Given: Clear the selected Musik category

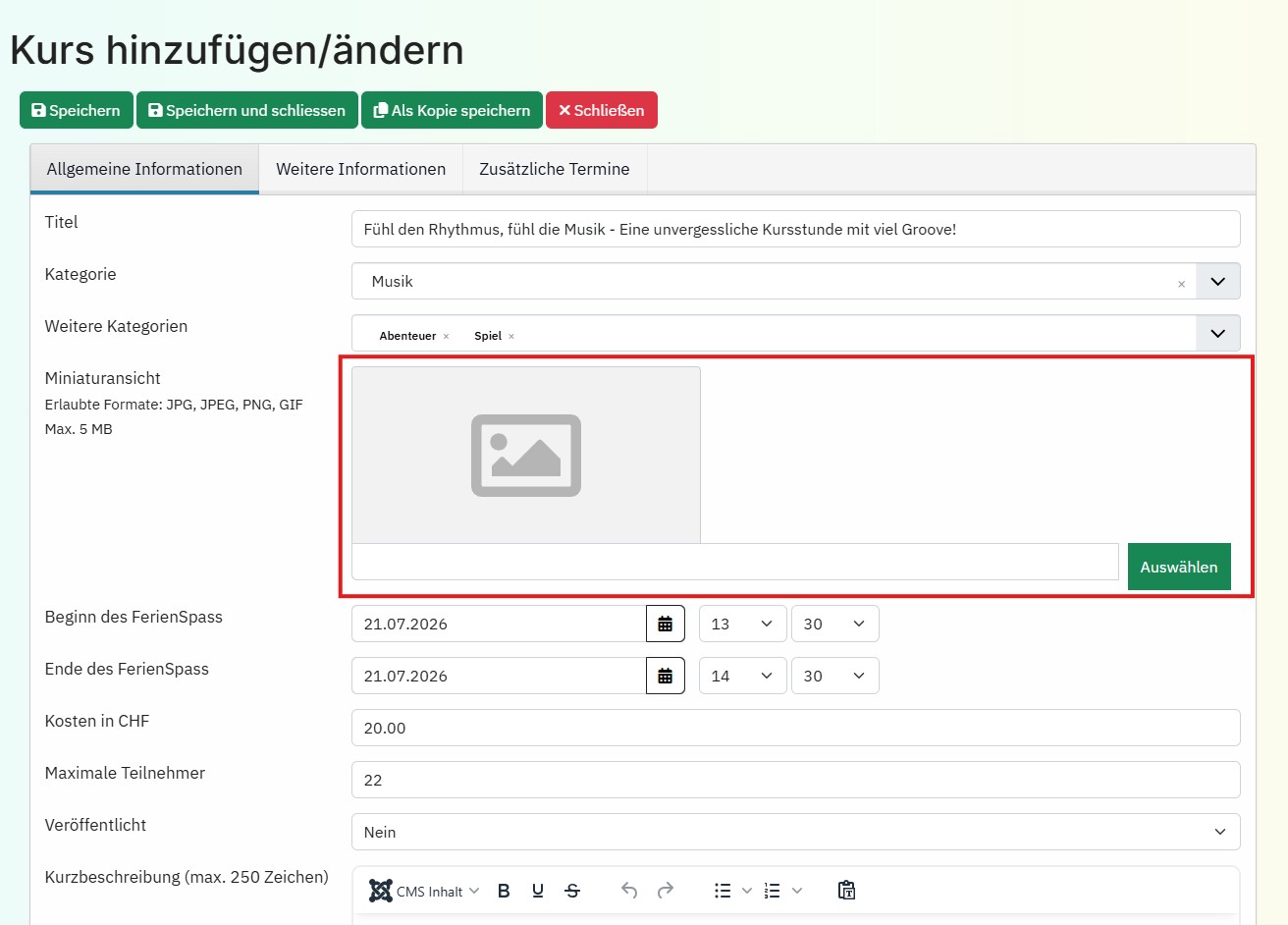Looking at the screenshot, I should (x=1181, y=284).
